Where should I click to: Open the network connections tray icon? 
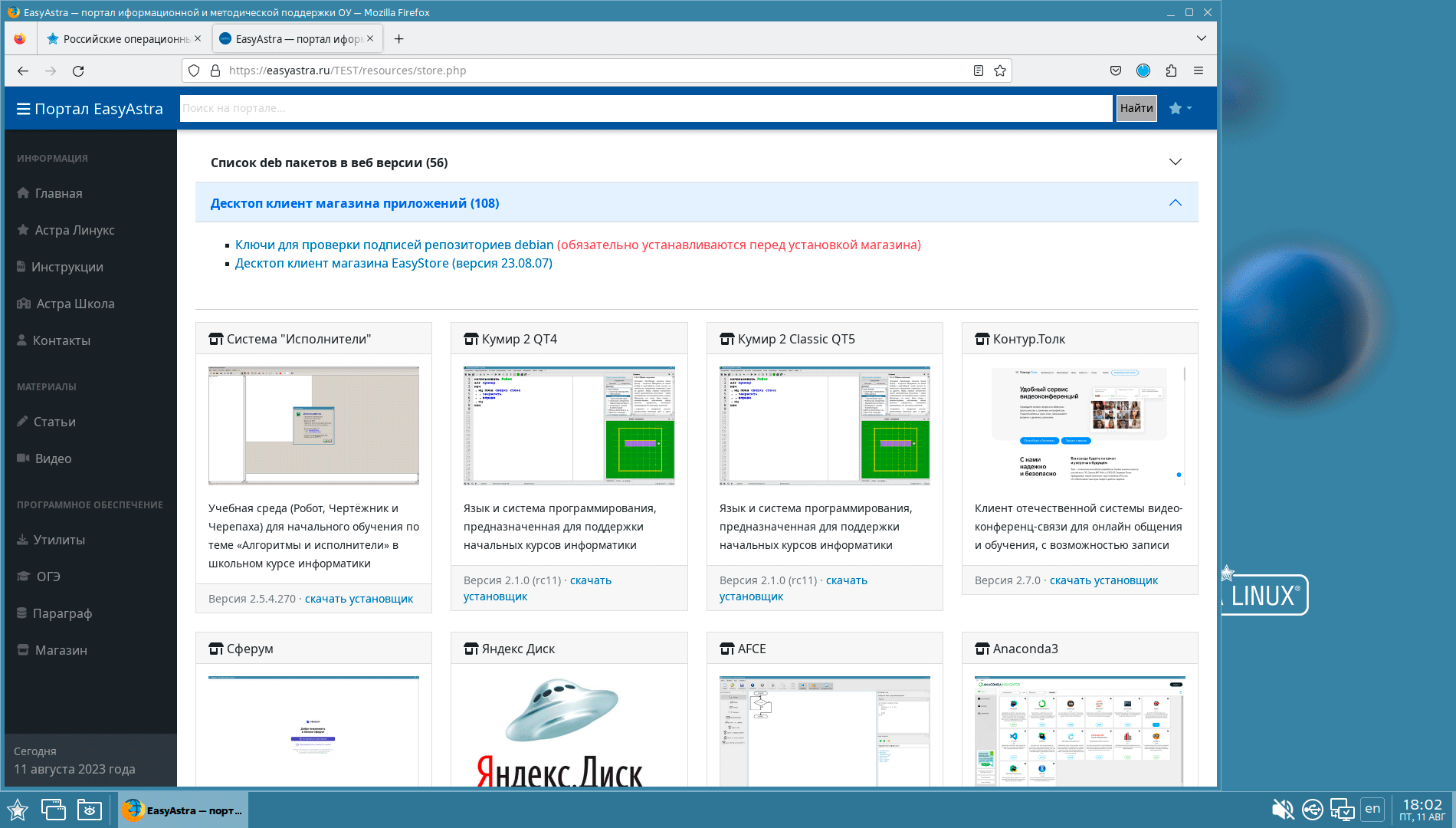(x=1342, y=810)
